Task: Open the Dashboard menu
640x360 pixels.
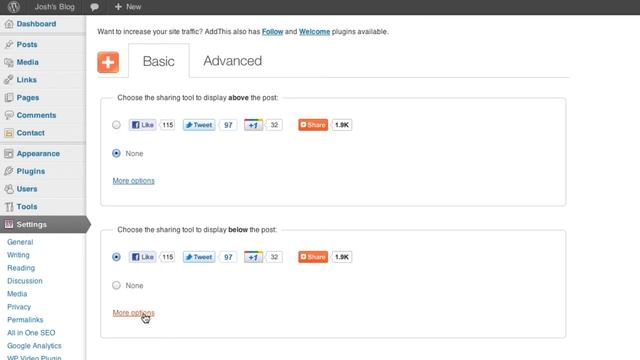Action: 36,24
